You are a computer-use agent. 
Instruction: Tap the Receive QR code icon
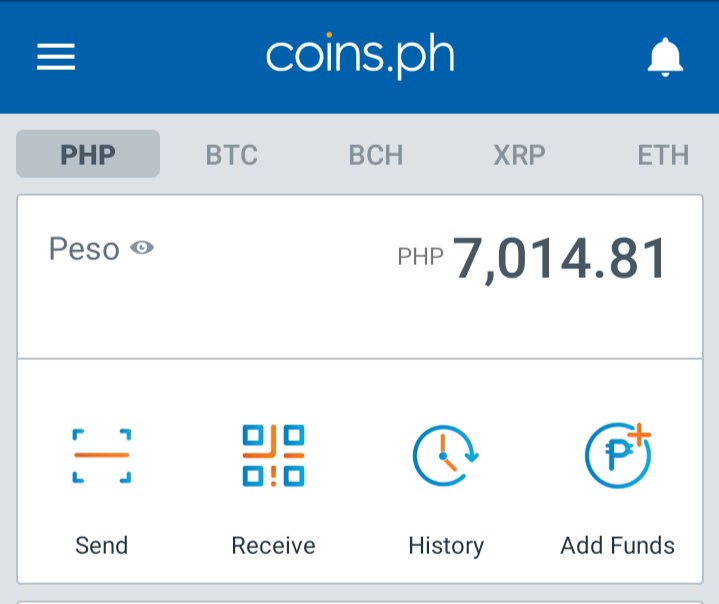(273, 455)
